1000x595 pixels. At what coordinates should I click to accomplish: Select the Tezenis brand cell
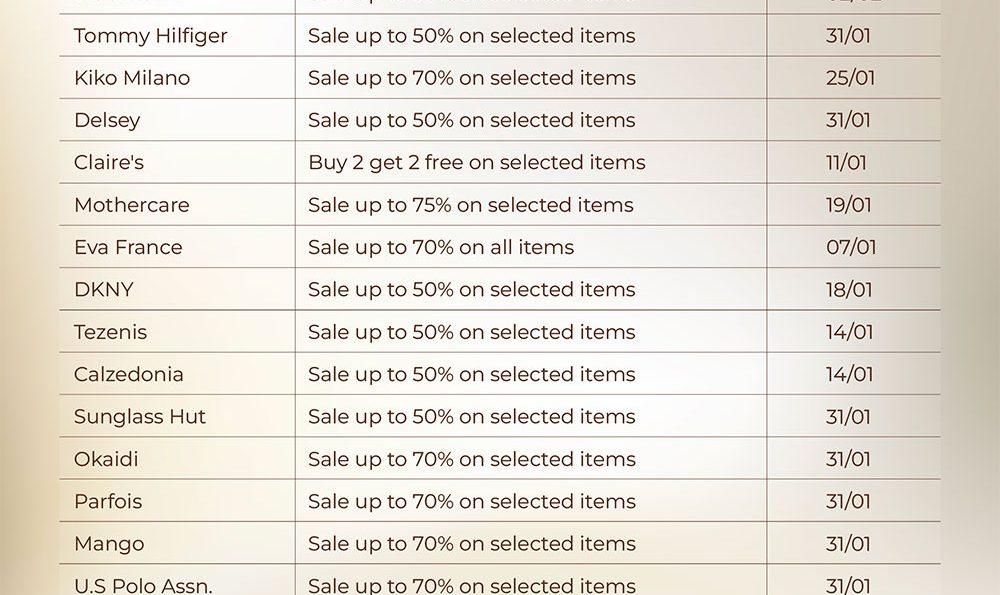click(x=110, y=332)
